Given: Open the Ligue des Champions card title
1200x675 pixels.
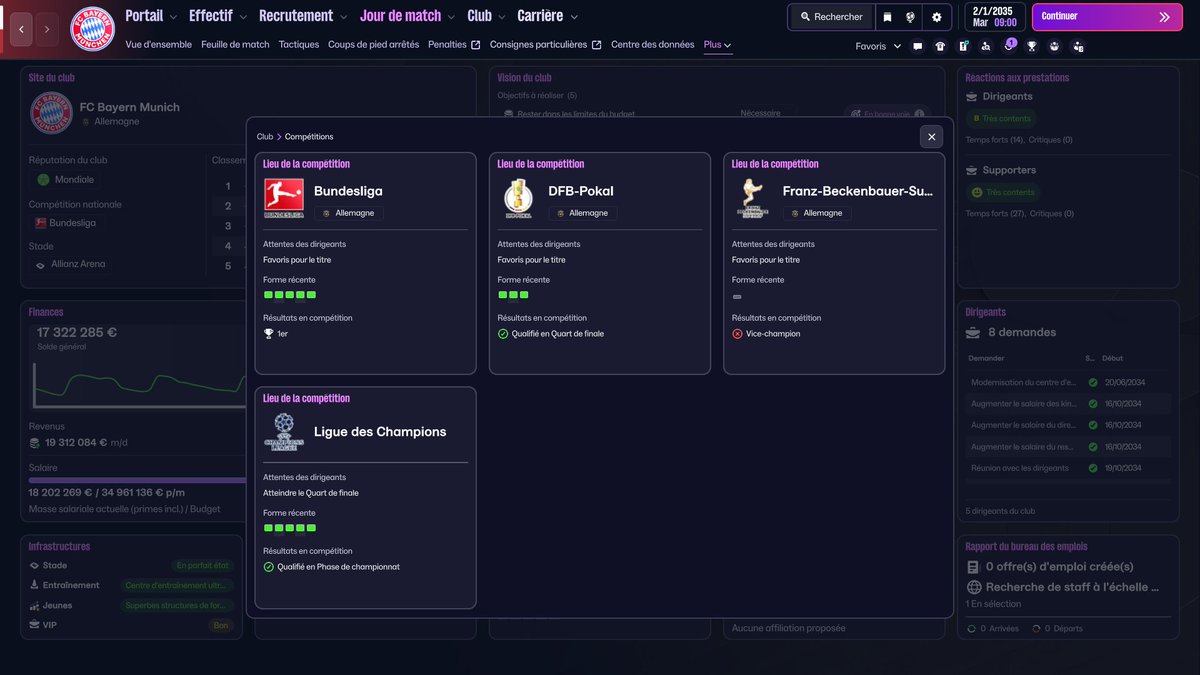Looking at the screenshot, I should [x=380, y=432].
